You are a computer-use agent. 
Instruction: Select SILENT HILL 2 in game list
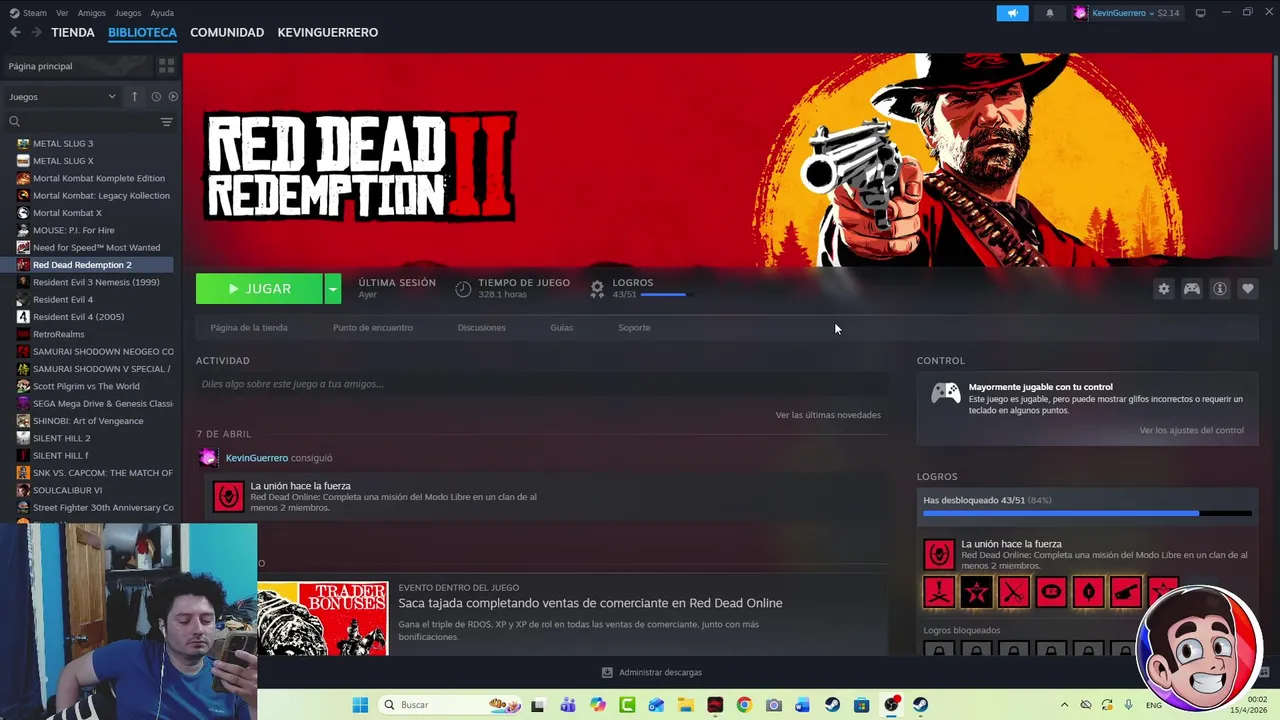[61, 438]
